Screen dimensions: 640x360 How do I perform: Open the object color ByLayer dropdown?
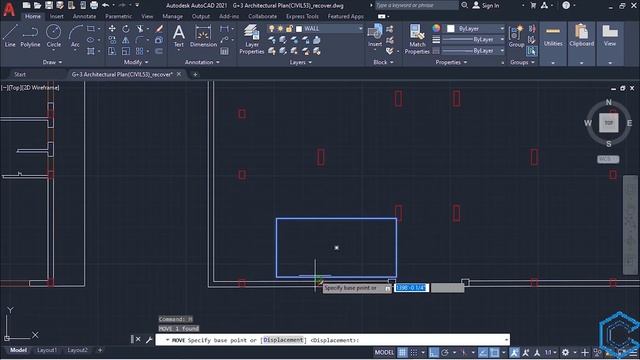[502, 29]
